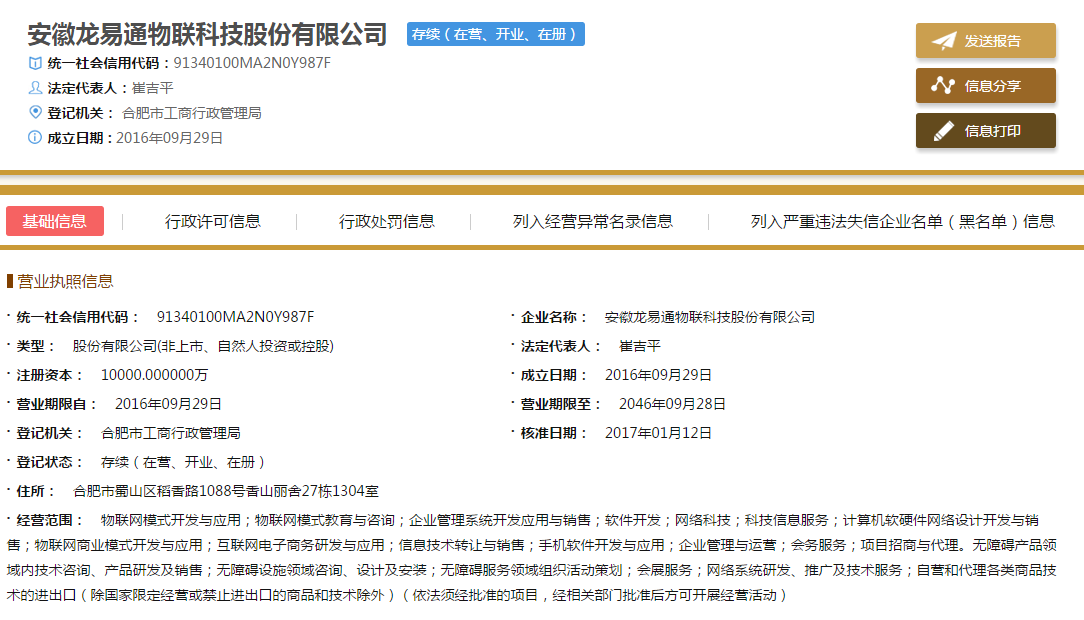This screenshot has width=1084, height=620.
Task: Click the paper plane icon on 发送报告
Action: (943, 41)
